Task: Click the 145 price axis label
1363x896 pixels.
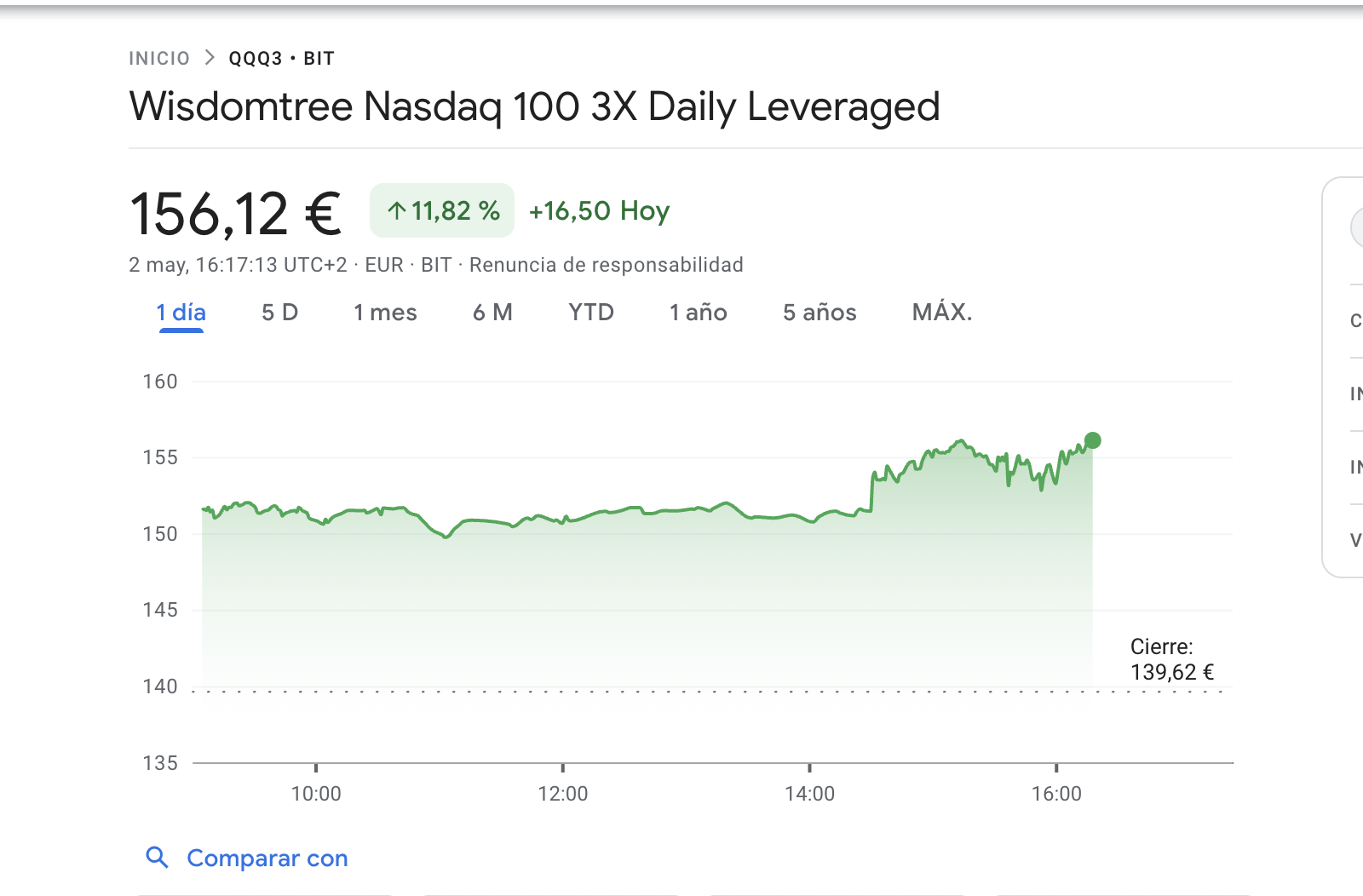Action: (160, 610)
